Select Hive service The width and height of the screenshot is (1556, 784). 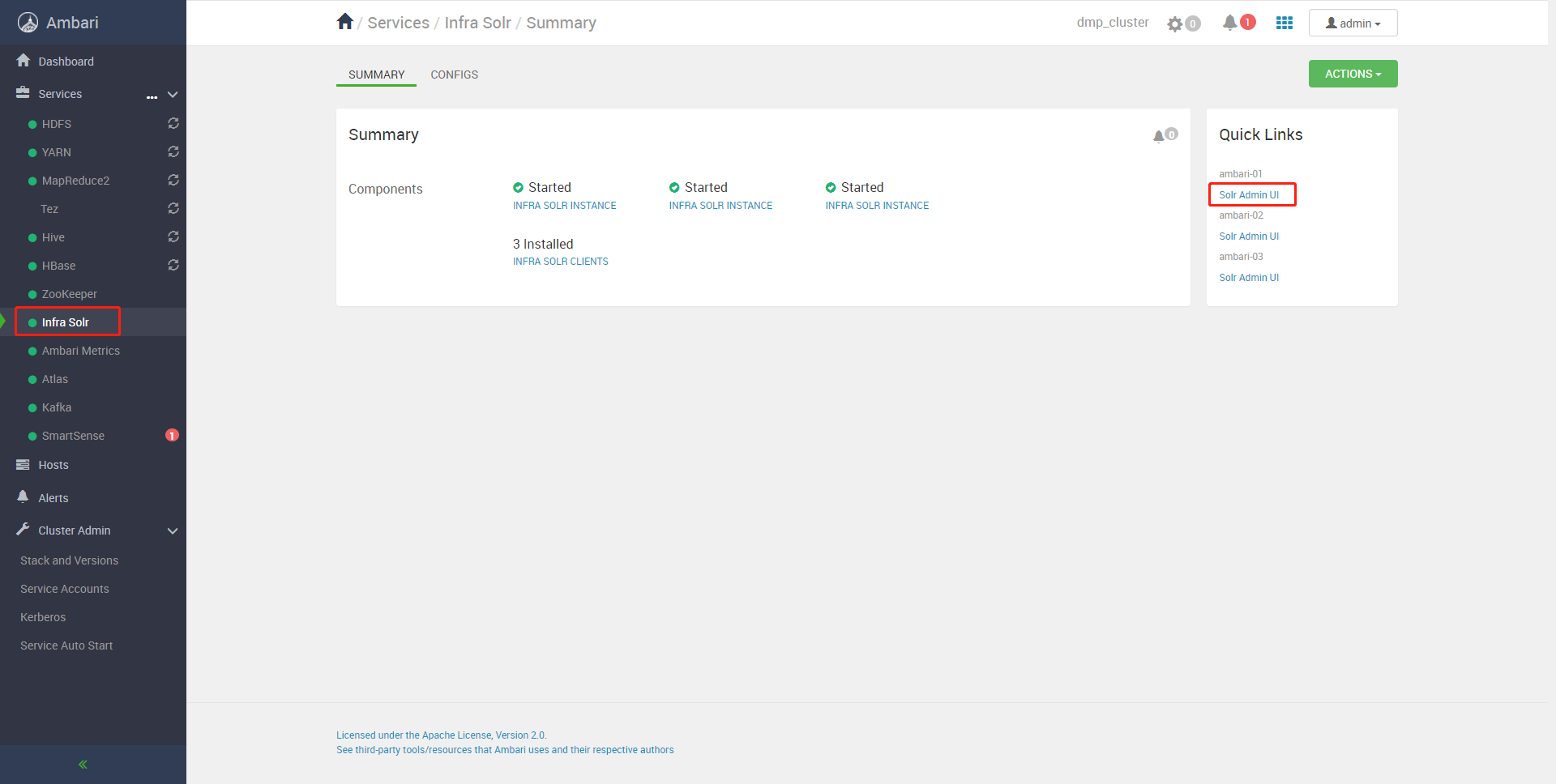click(53, 237)
